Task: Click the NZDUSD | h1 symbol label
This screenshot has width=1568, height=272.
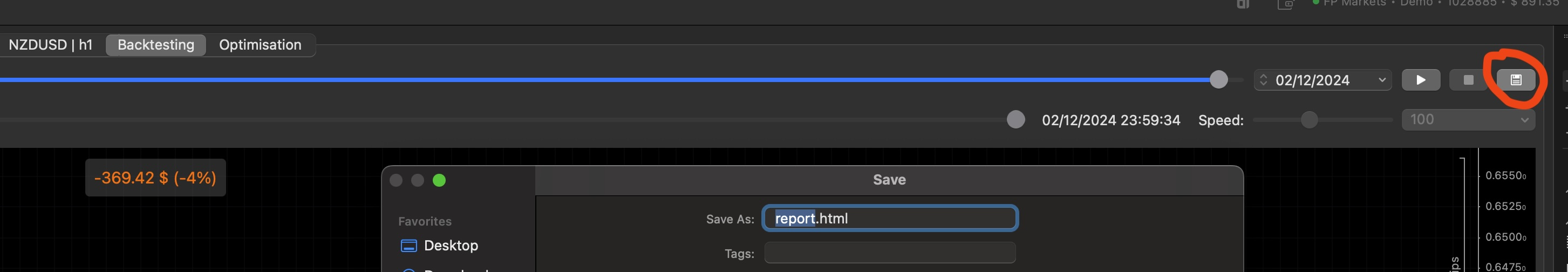Action: pyautogui.click(x=51, y=45)
